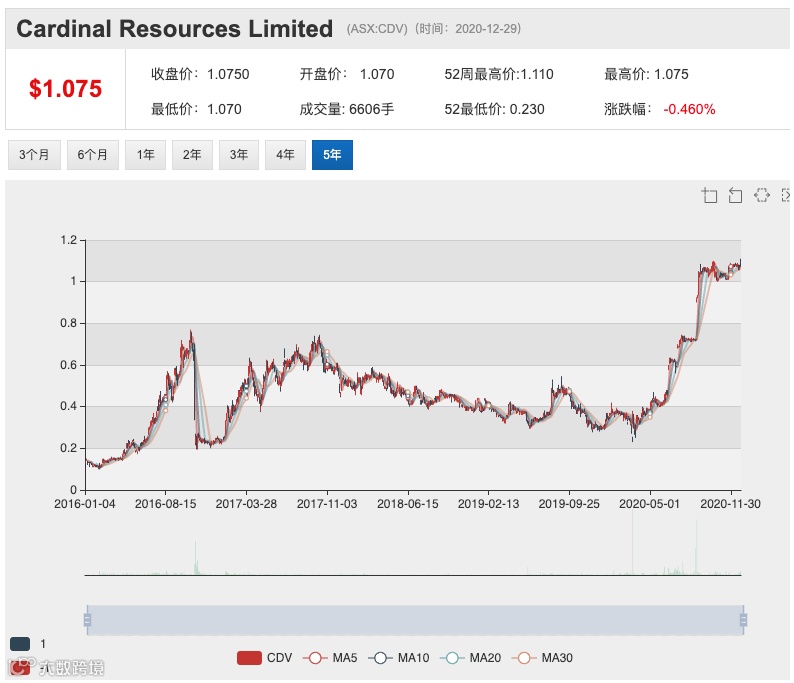Click the 2018-06-15 x-axis date label
This screenshot has width=794, height=683.
(x=408, y=504)
